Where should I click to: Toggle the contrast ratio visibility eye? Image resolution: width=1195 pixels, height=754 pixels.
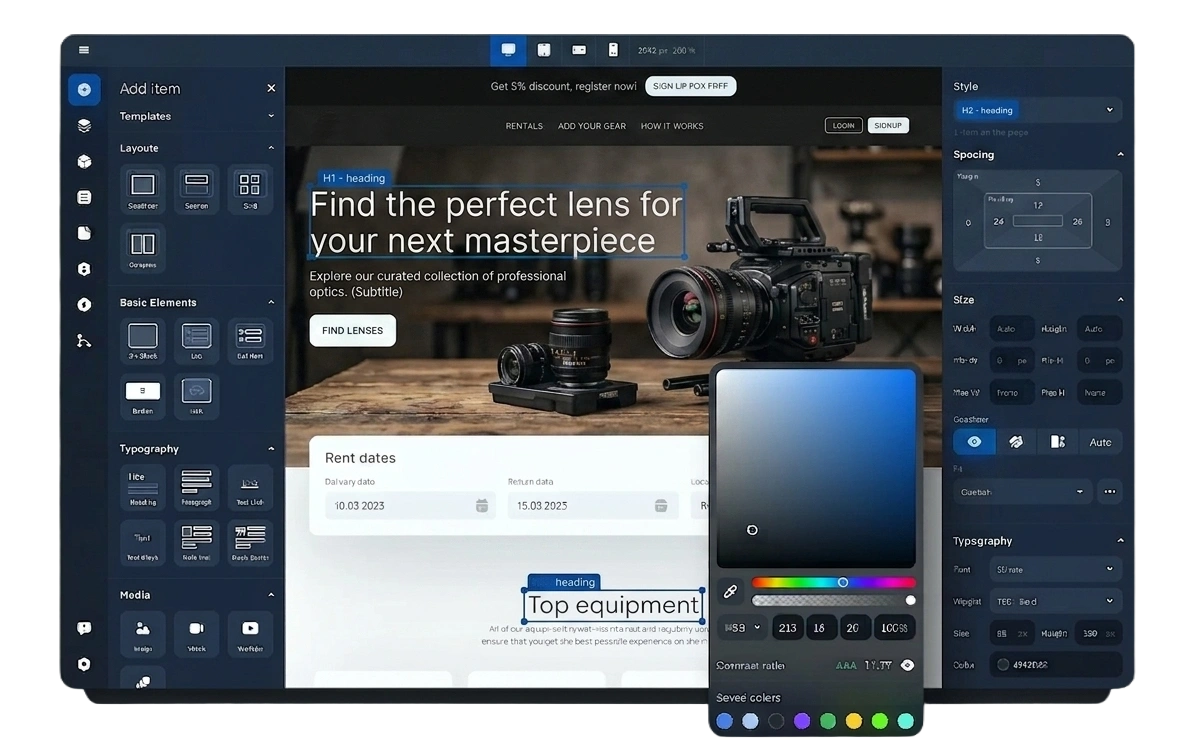pyautogui.click(x=906, y=664)
